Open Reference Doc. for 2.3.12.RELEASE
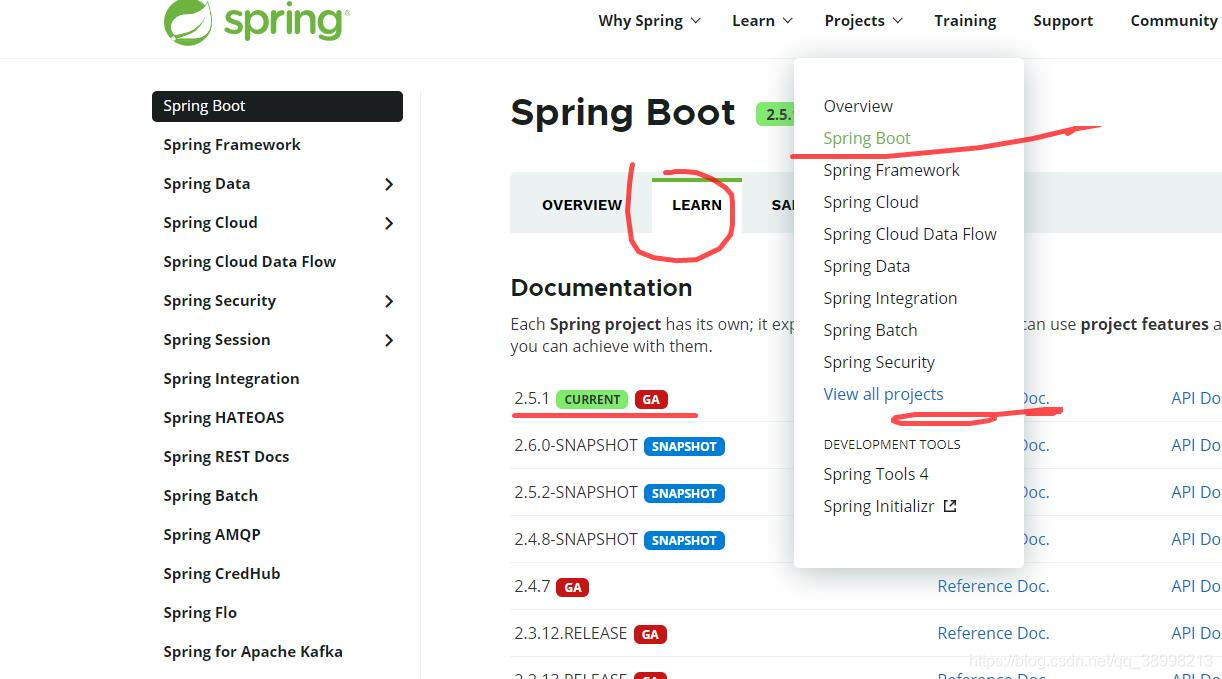The width and height of the screenshot is (1222, 679). coord(993,633)
